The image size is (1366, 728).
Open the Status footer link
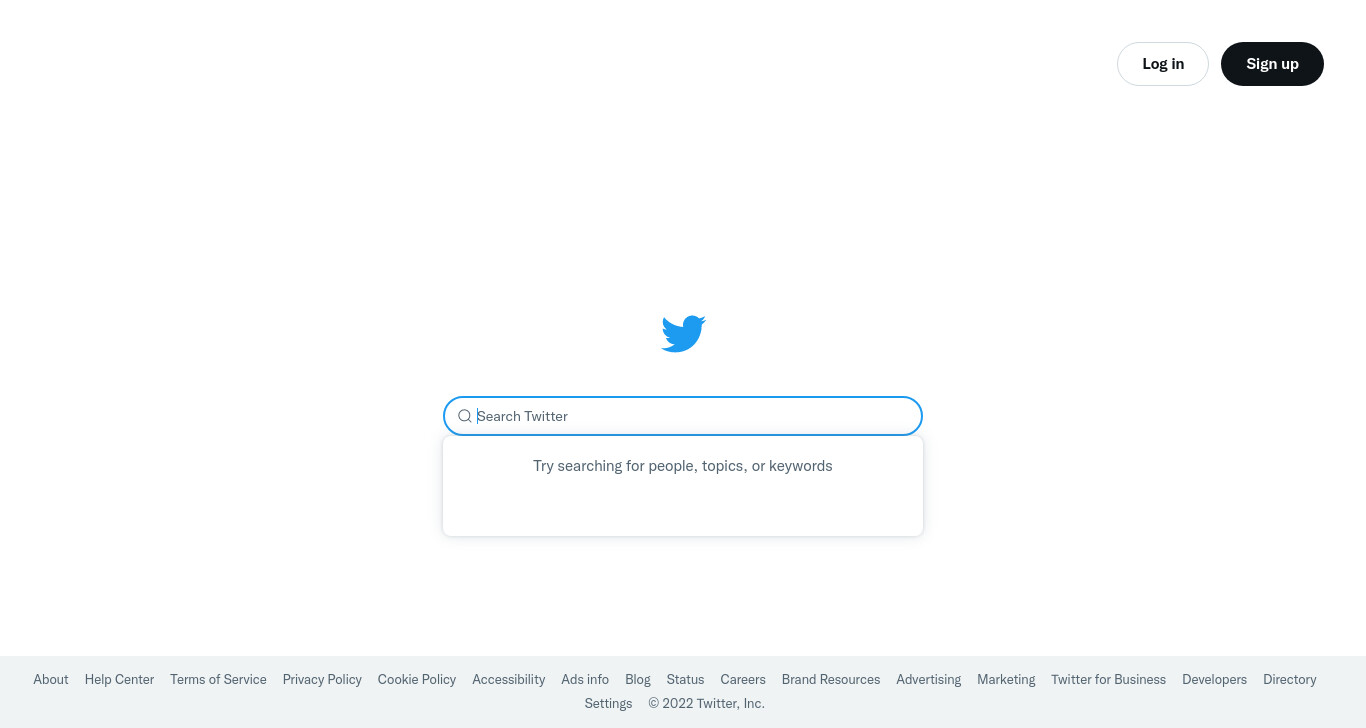coord(685,679)
